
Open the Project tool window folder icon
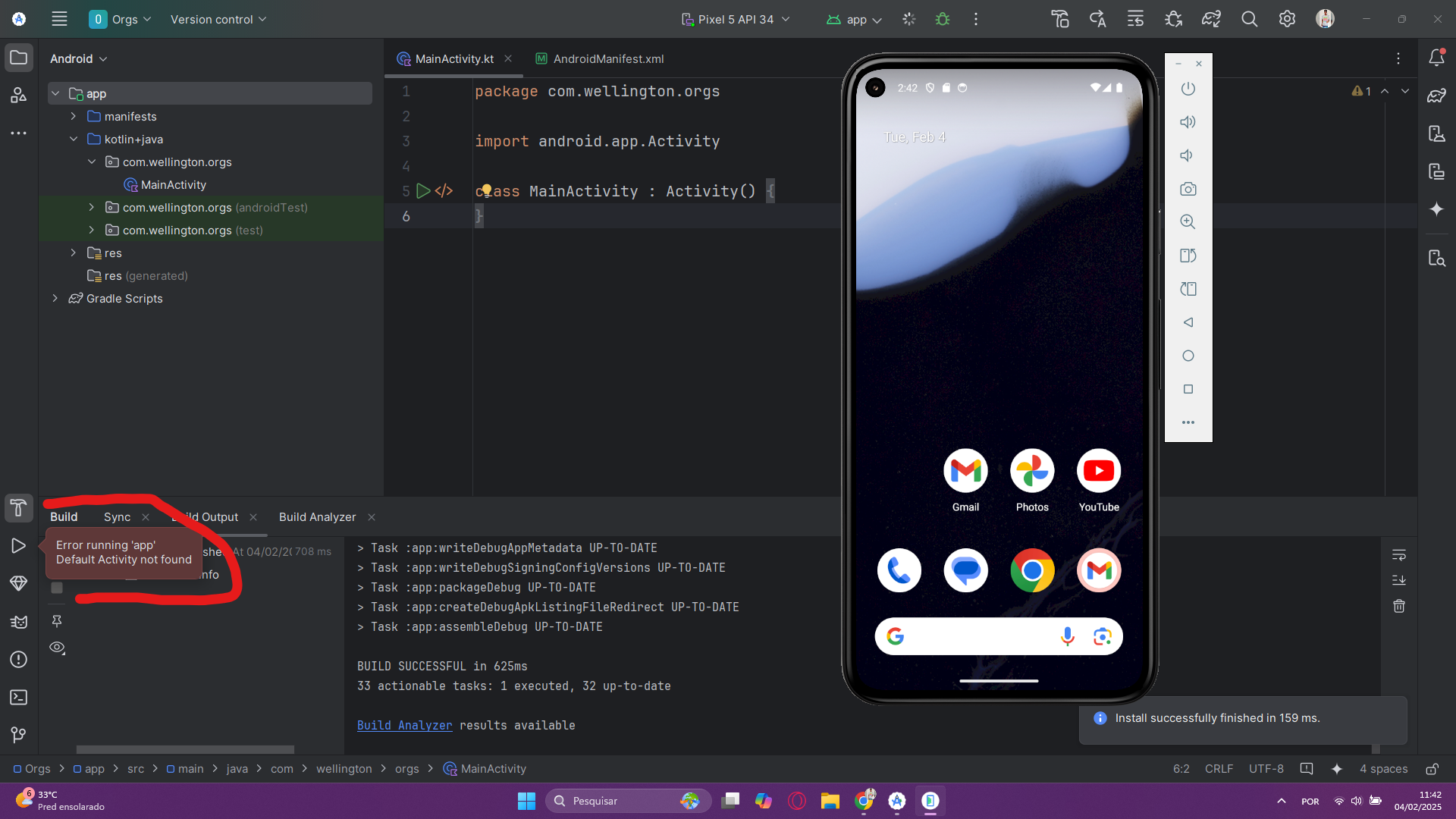click(x=19, y=58)
